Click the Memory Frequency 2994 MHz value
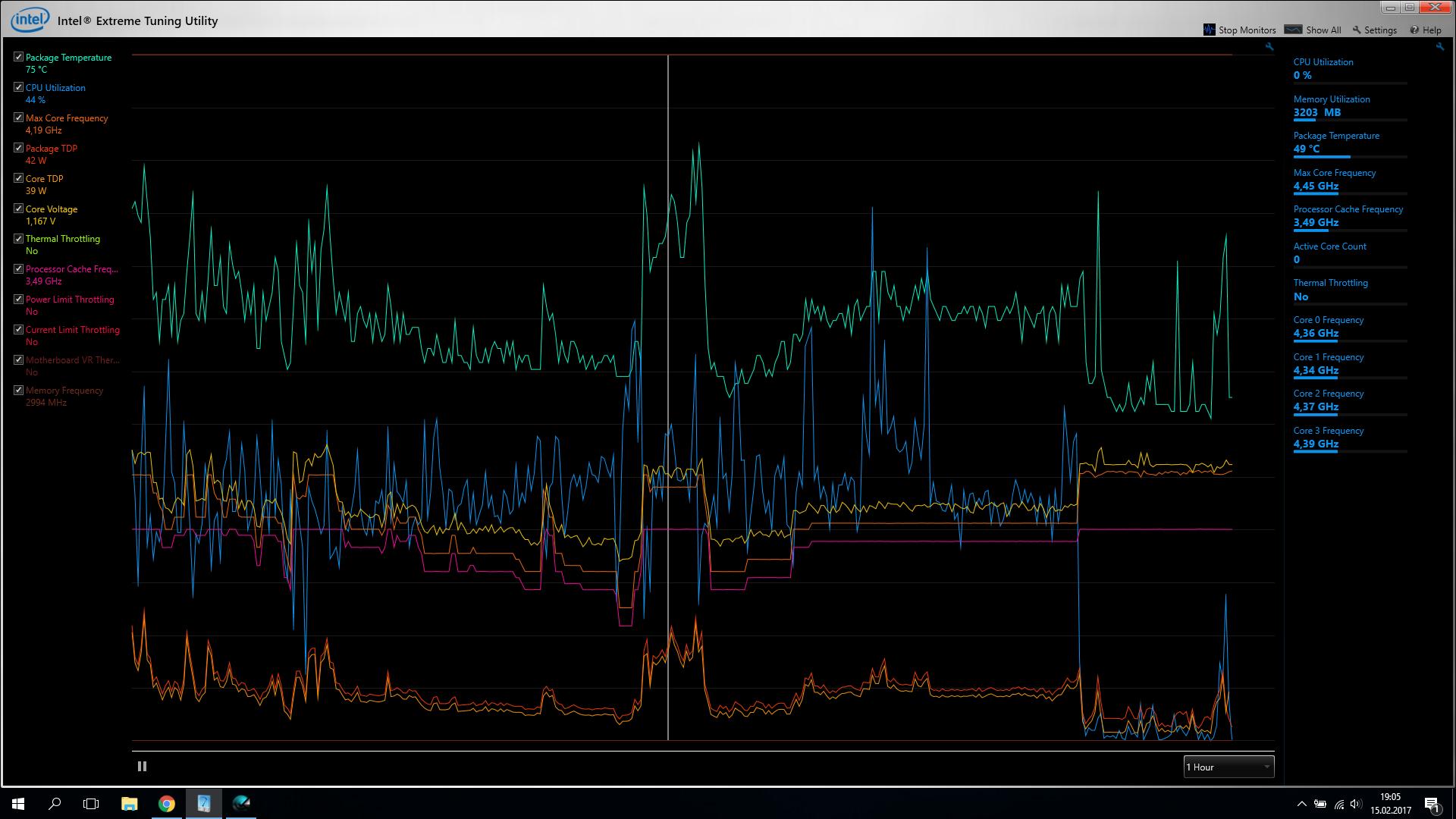Viewport: 1456px width, 819px height. click(x=46, y=403)
